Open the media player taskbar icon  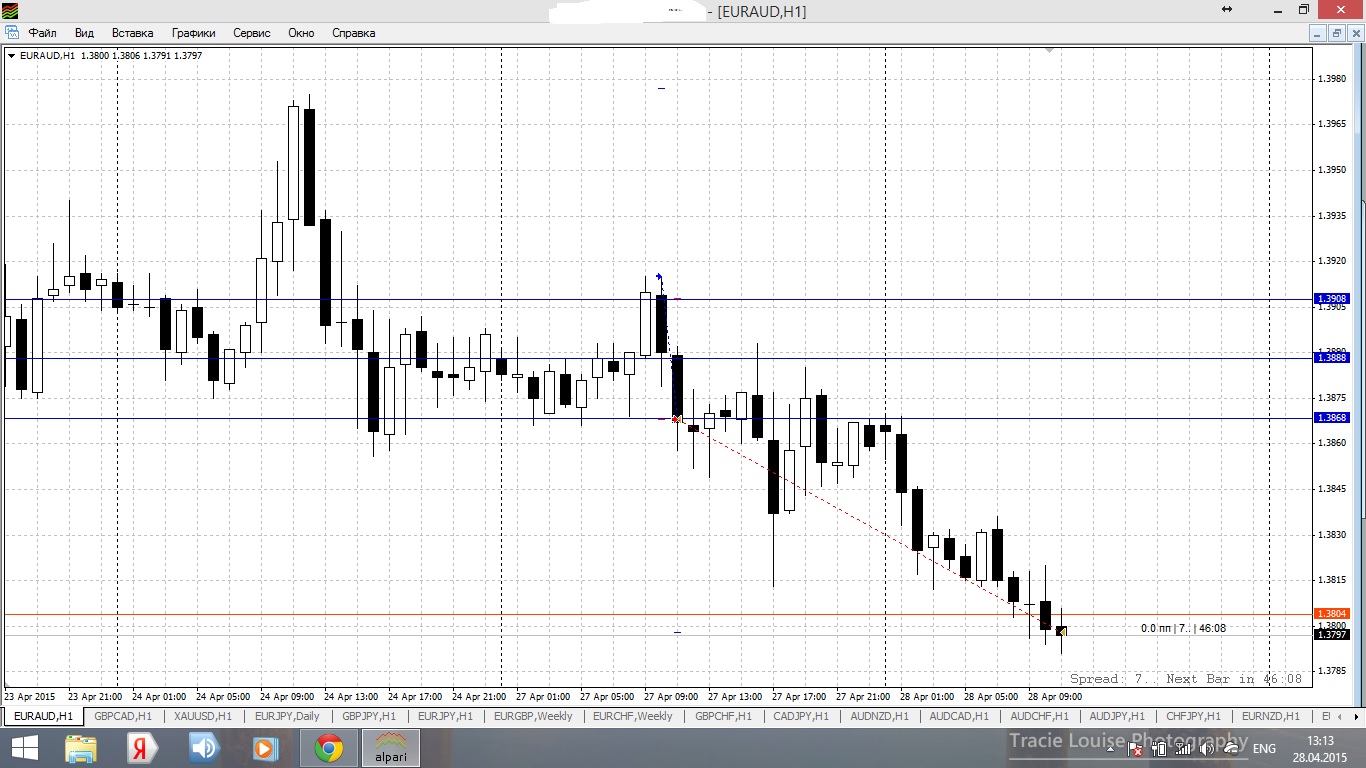[x=265, y=748]
